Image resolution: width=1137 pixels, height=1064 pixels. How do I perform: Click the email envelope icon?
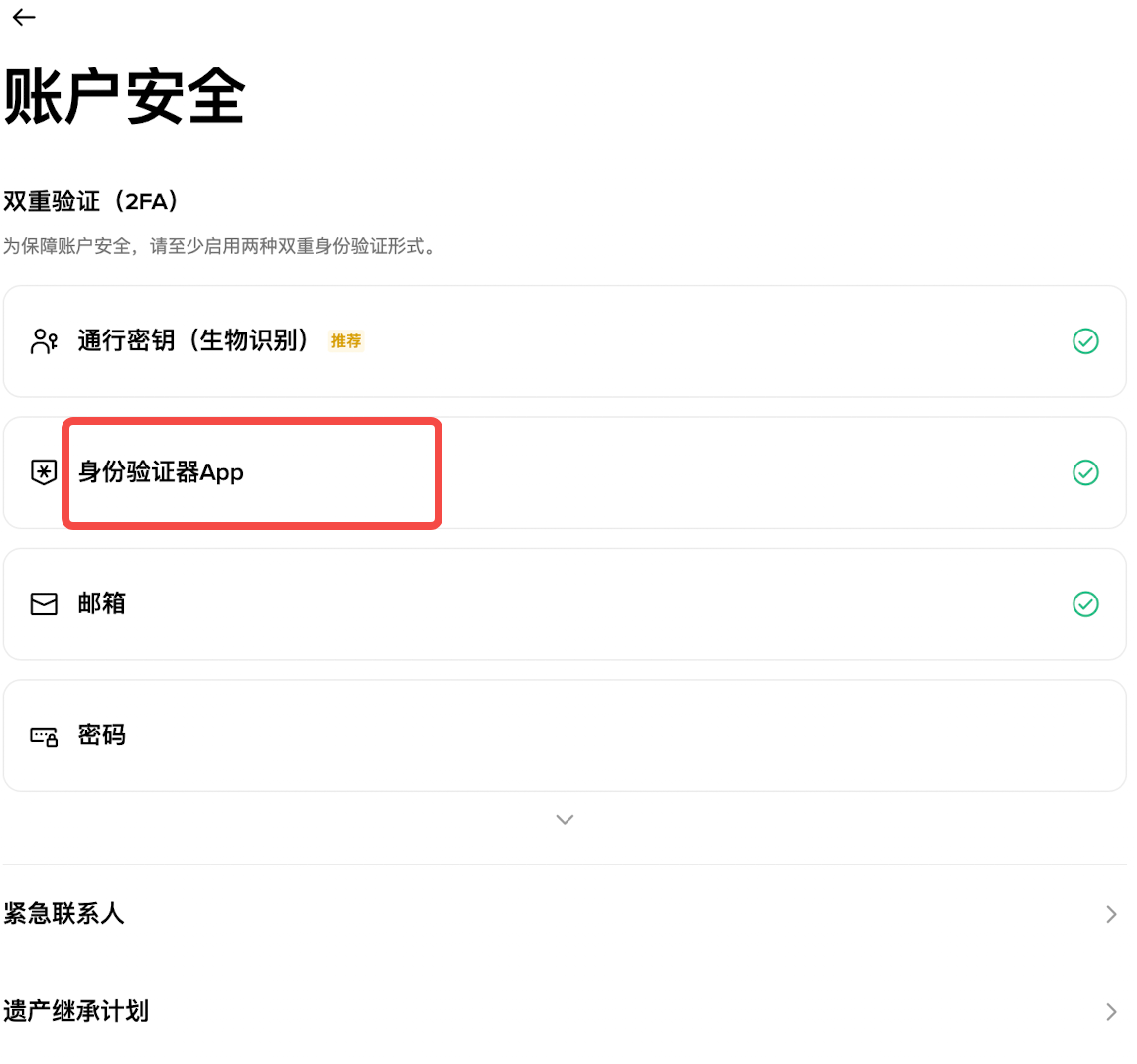(x=44, y=603)
